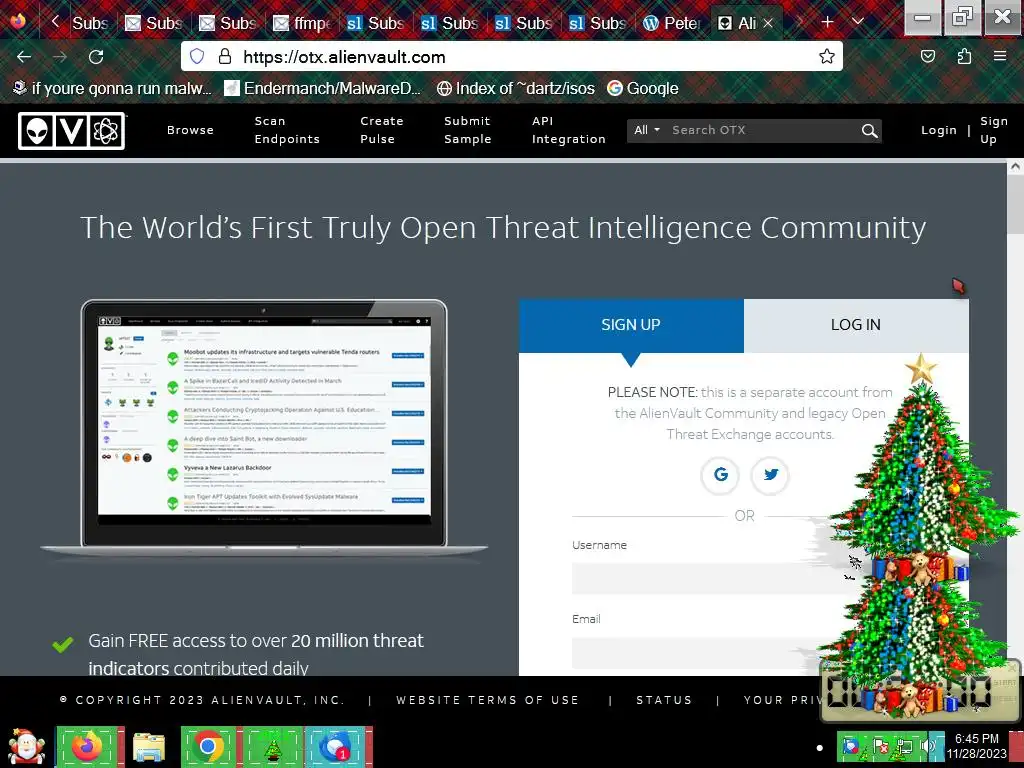Open the Google bookmark
The height and width of the screenshot is (768, 1024).
point(643,88)
